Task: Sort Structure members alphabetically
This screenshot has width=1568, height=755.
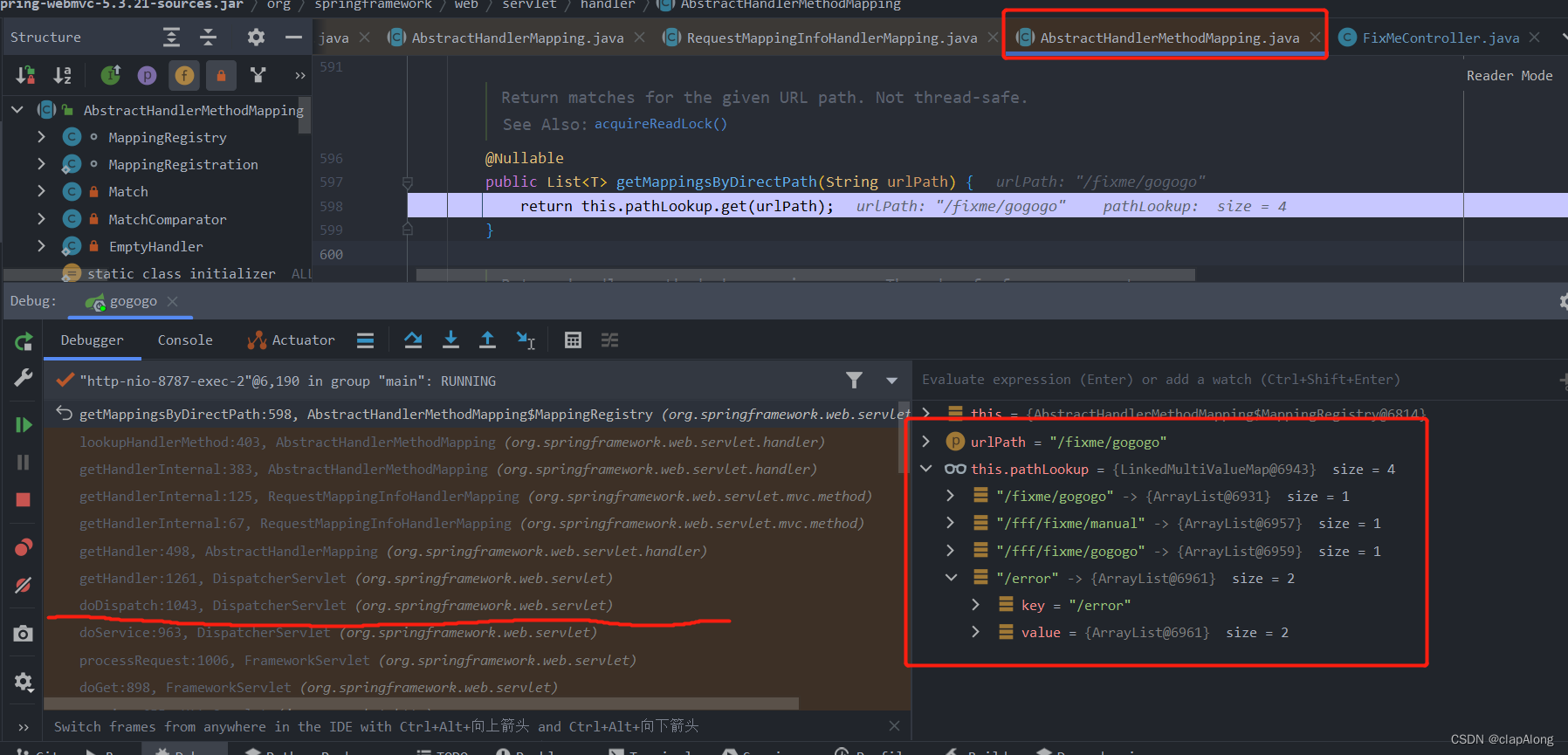Action: point(62,75)
